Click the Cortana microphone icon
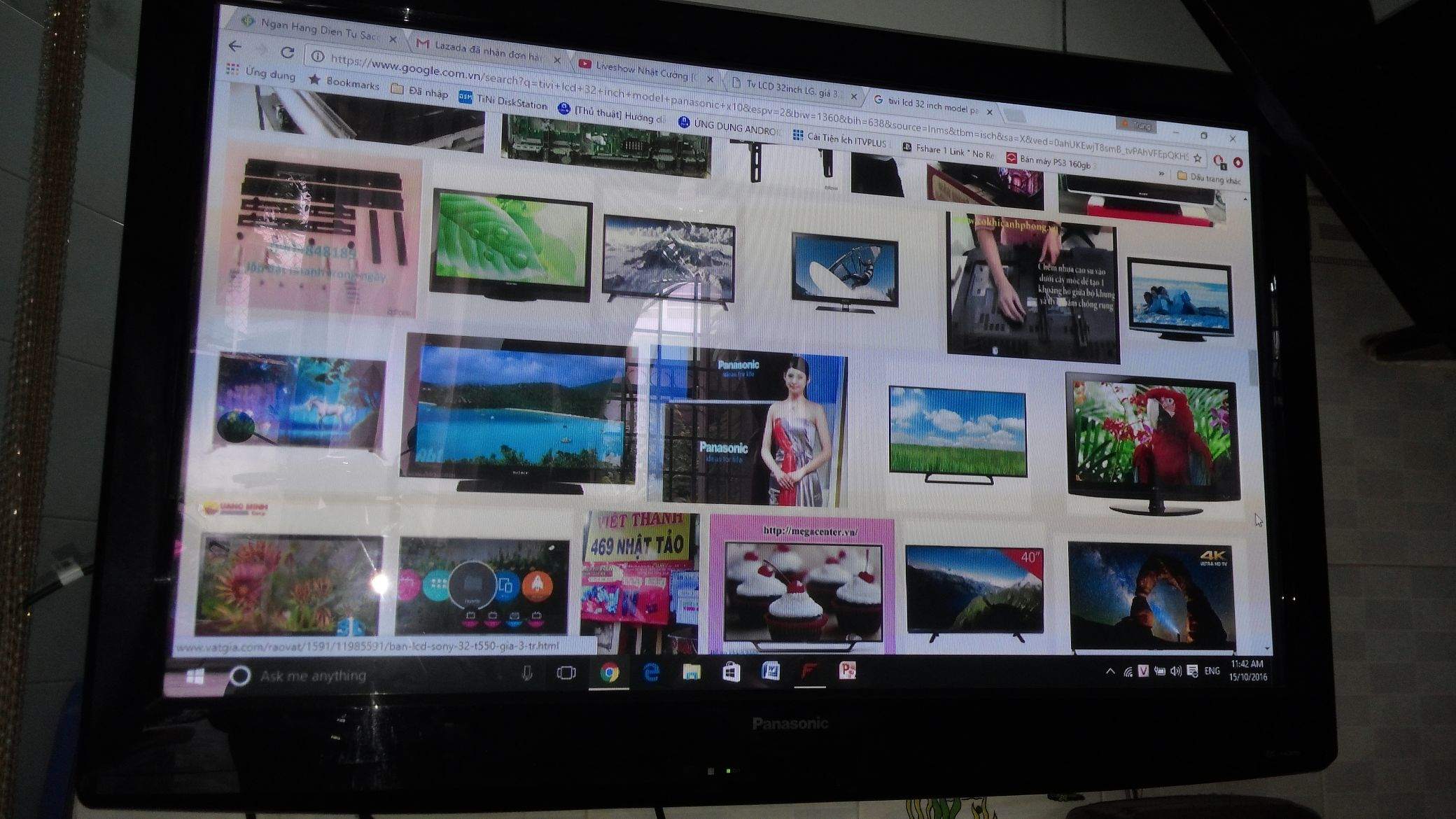The width and height of the screenshot is (1456, 819). point(526,673)
